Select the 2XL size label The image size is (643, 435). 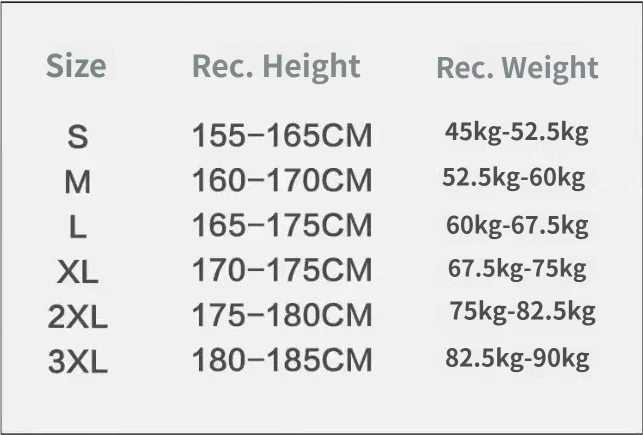tap(78, 317)
